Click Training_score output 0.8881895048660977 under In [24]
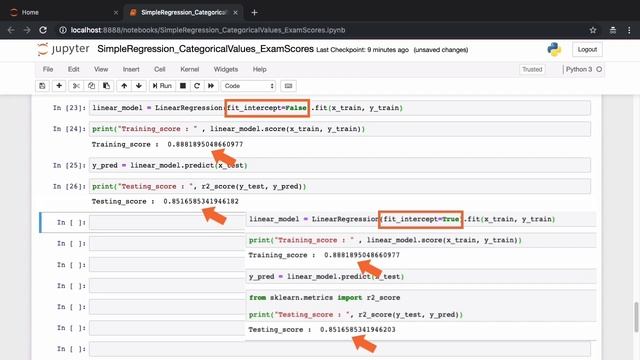 167,144
